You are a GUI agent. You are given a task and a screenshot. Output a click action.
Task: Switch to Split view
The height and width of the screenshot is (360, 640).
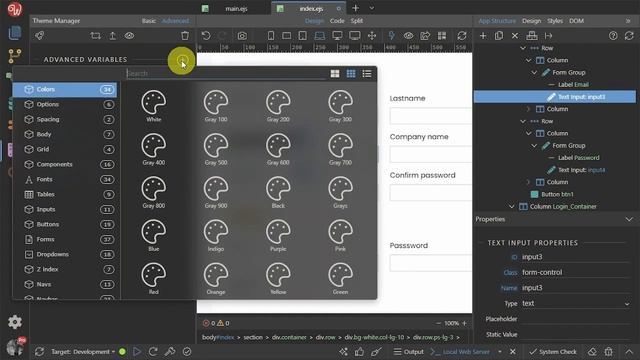click(x=357, y=21)
